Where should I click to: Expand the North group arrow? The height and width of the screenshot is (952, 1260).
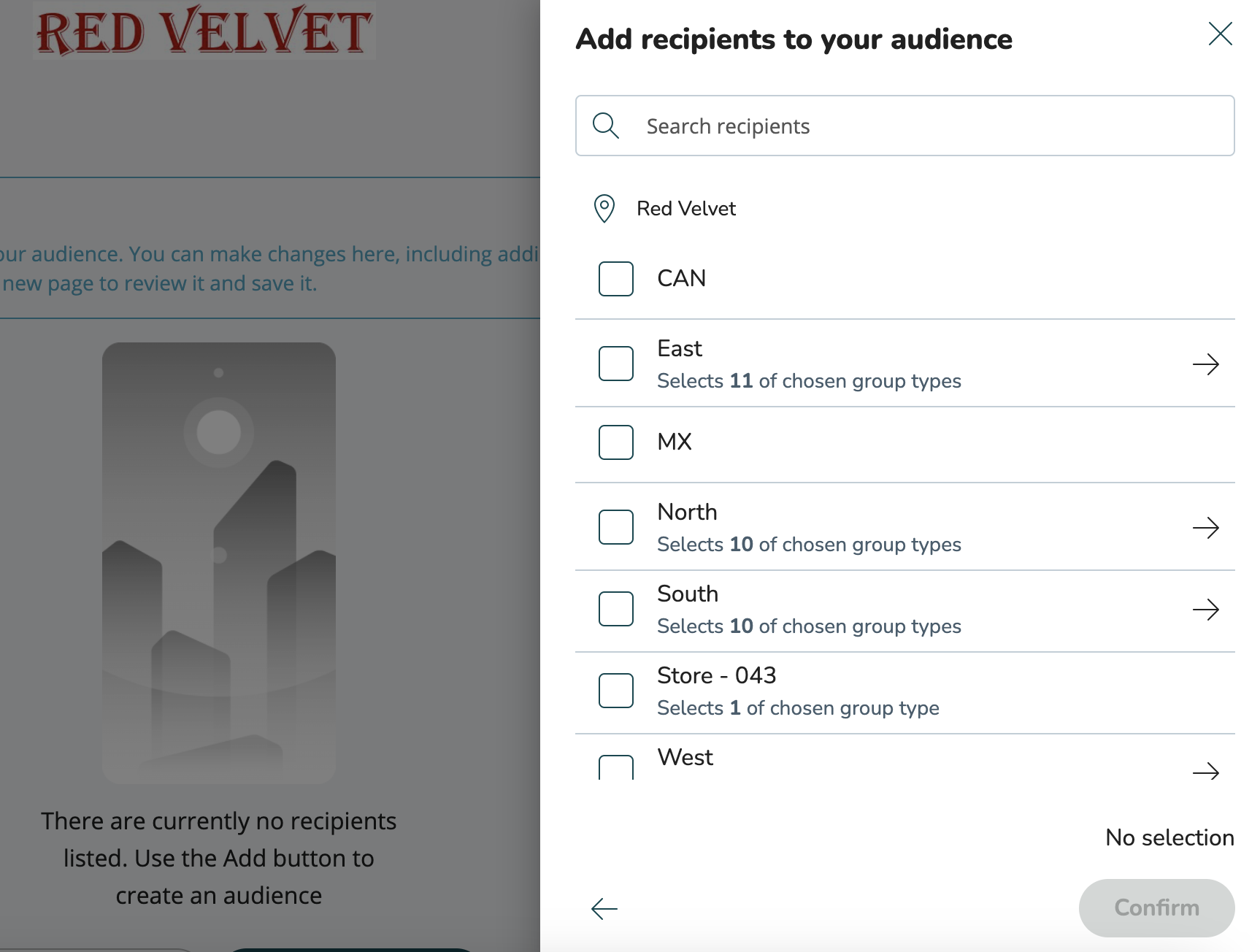click(1206, 527)
